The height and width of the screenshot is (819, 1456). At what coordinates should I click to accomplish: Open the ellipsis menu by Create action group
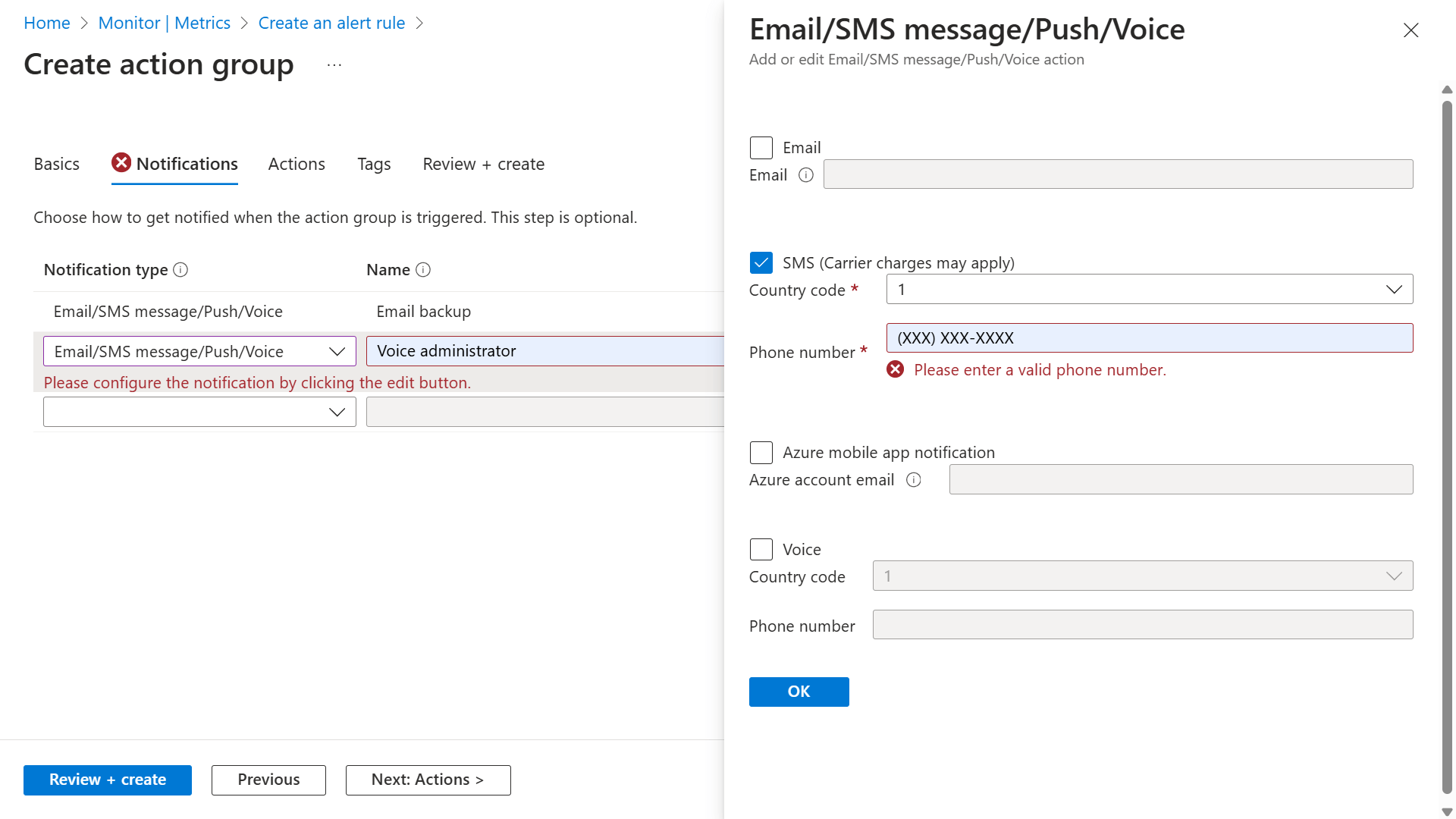[x=334, y=65]
